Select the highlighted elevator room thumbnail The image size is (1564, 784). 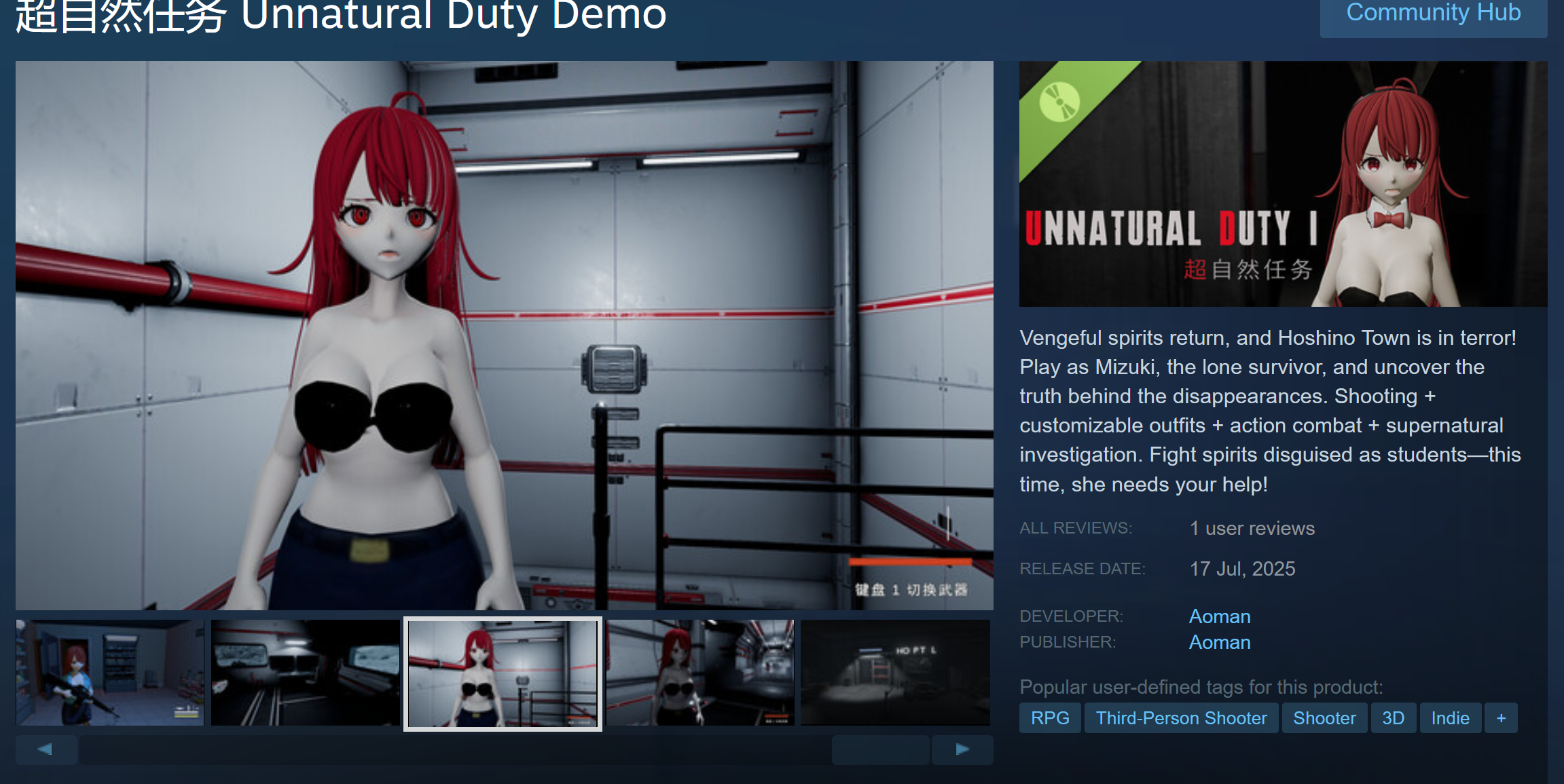tap(503, 673)
